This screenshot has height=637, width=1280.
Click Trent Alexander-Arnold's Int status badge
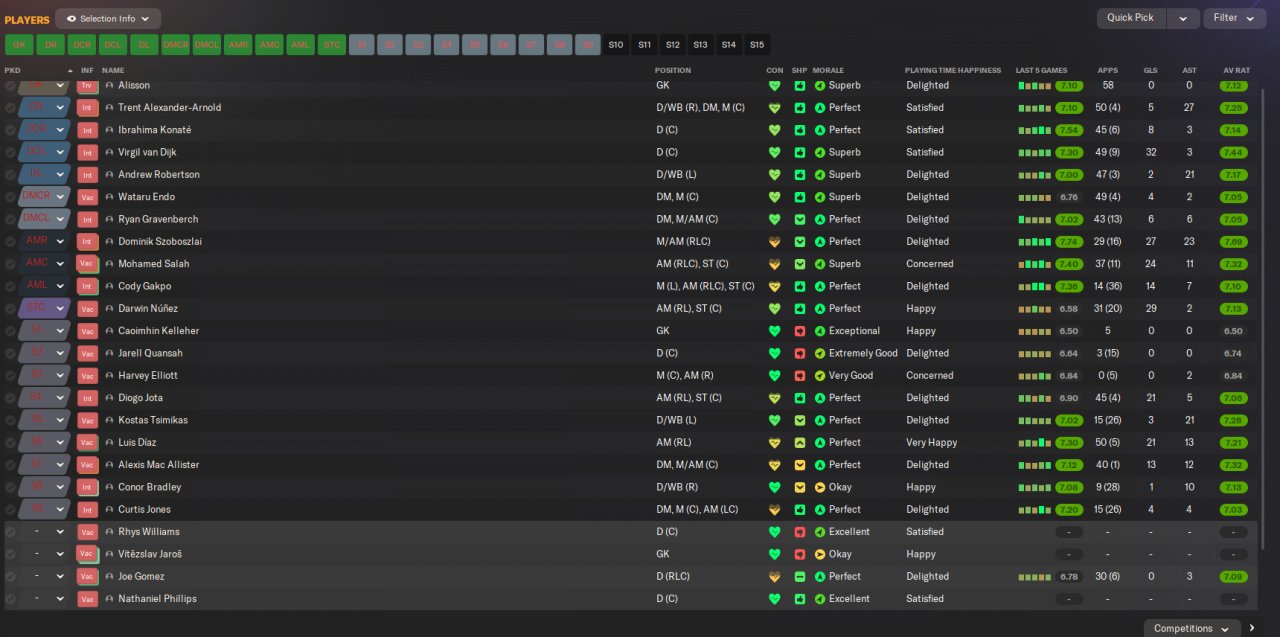click(87, 108)
